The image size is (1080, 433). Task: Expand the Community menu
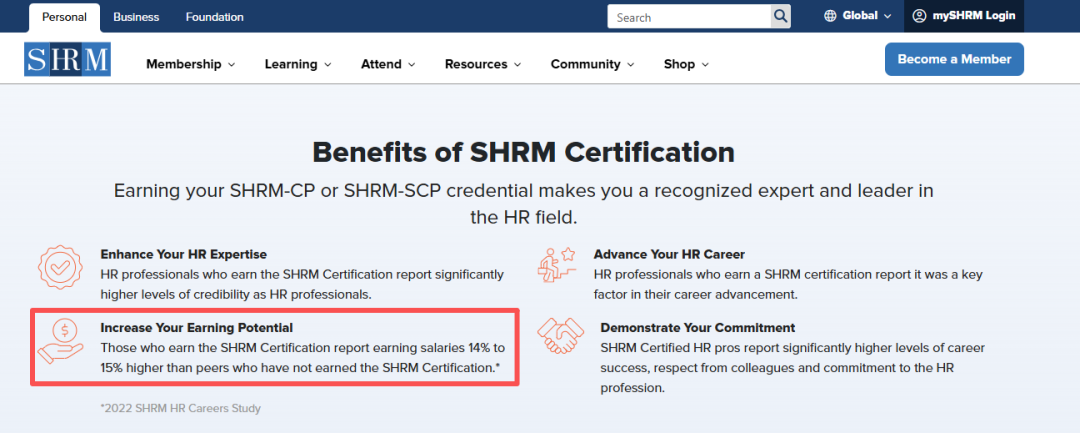point(593,64)
